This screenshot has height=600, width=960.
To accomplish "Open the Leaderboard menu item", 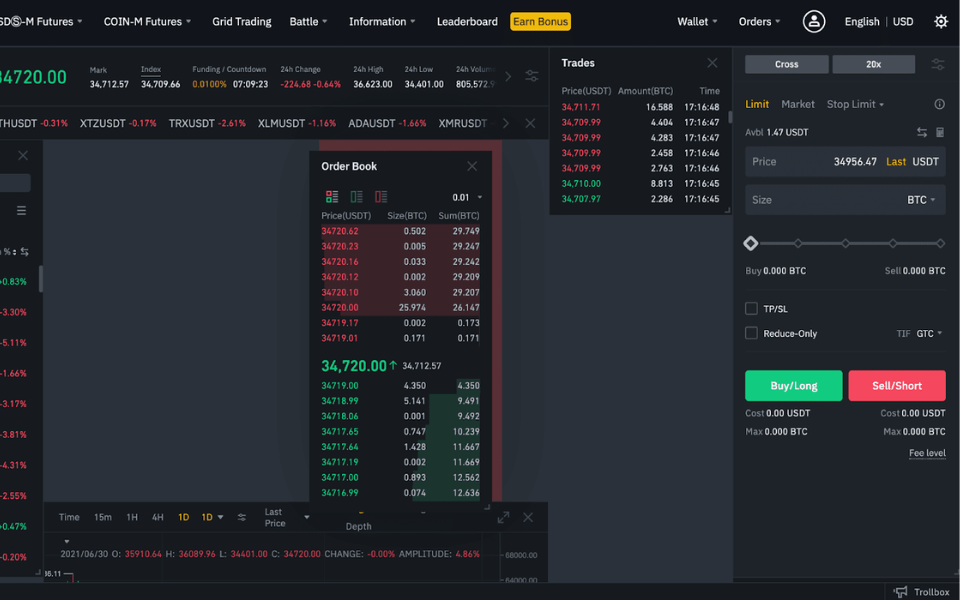I will point(467,21).
